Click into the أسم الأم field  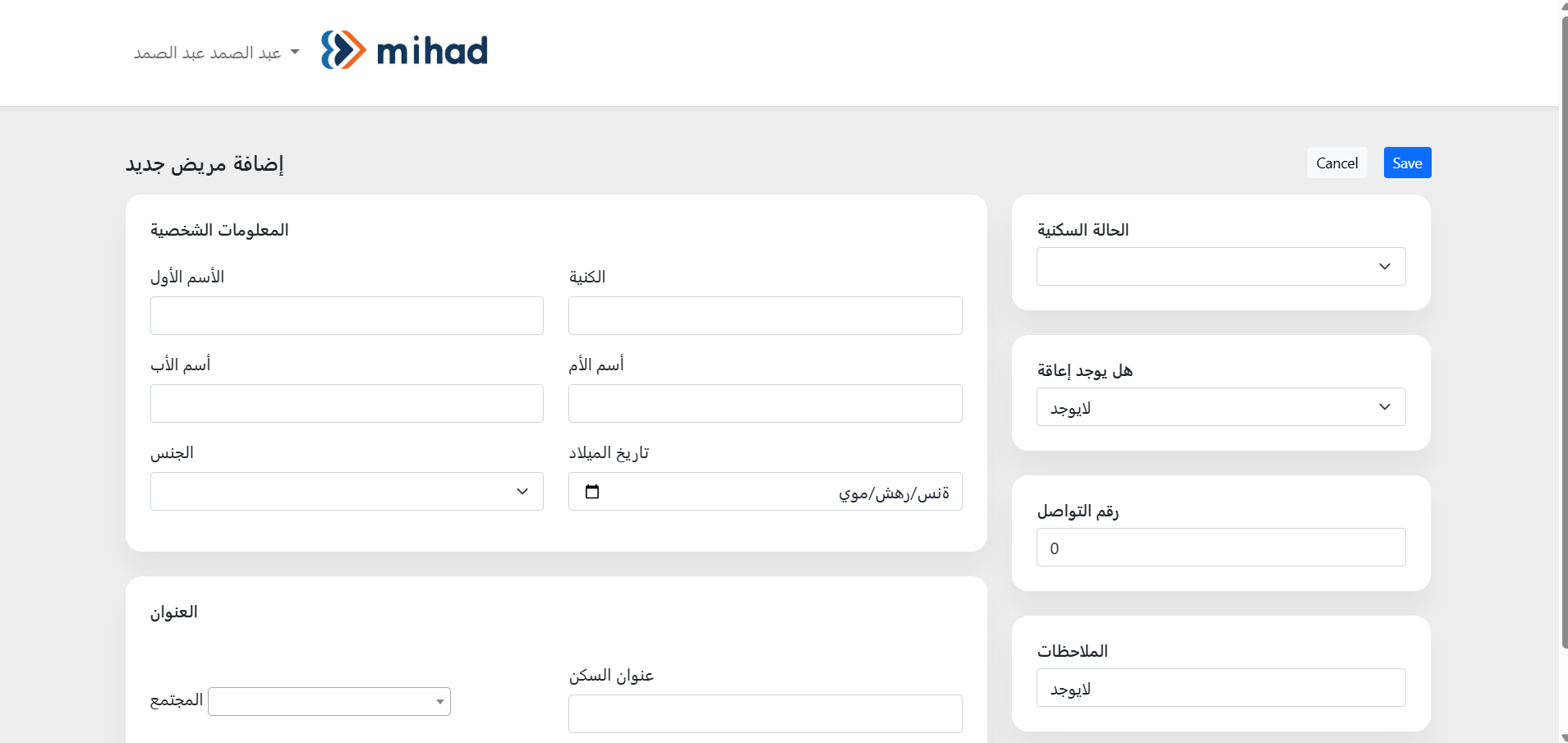click(765, 404)
